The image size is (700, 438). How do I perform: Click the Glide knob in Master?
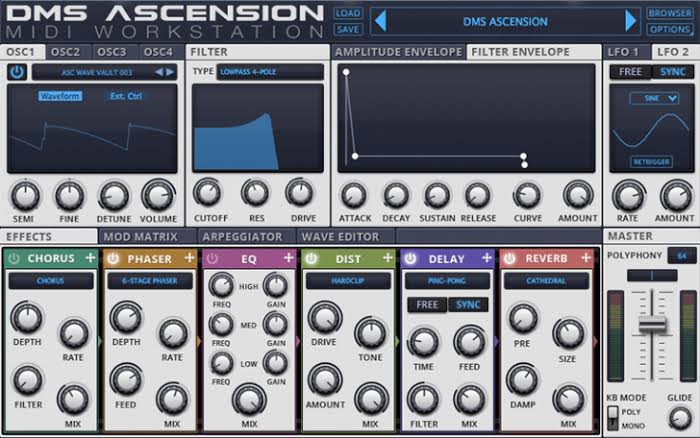[x=680, y=418]
